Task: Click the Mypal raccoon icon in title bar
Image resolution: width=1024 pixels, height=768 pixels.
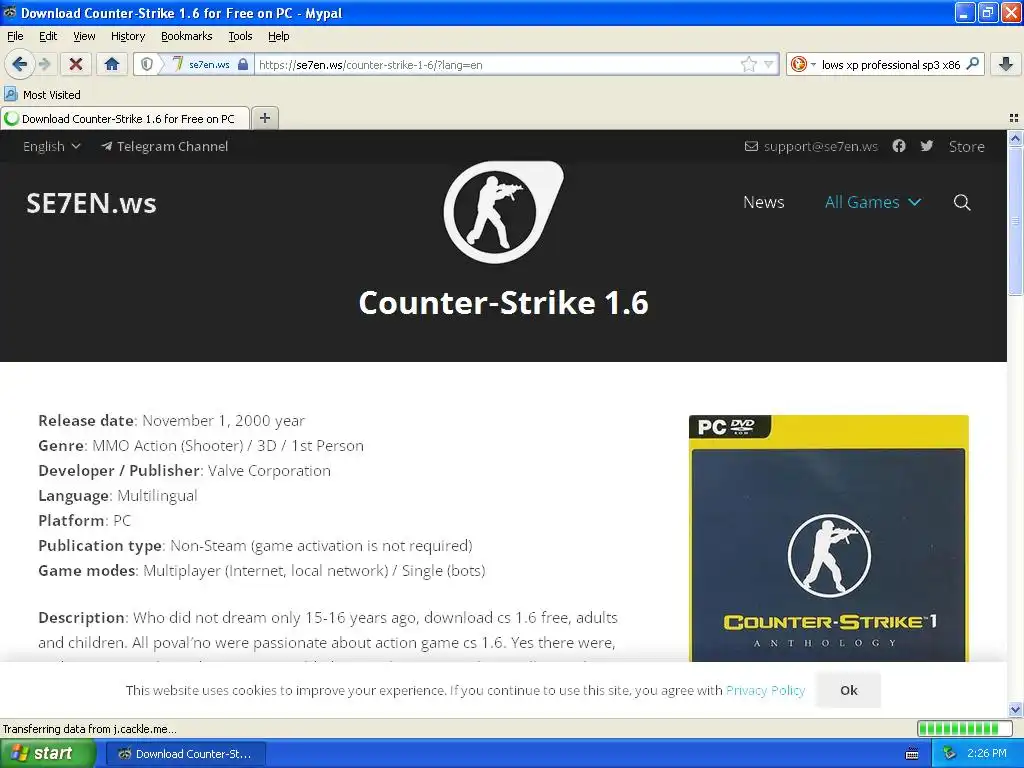Action: (x=10, y=12)
